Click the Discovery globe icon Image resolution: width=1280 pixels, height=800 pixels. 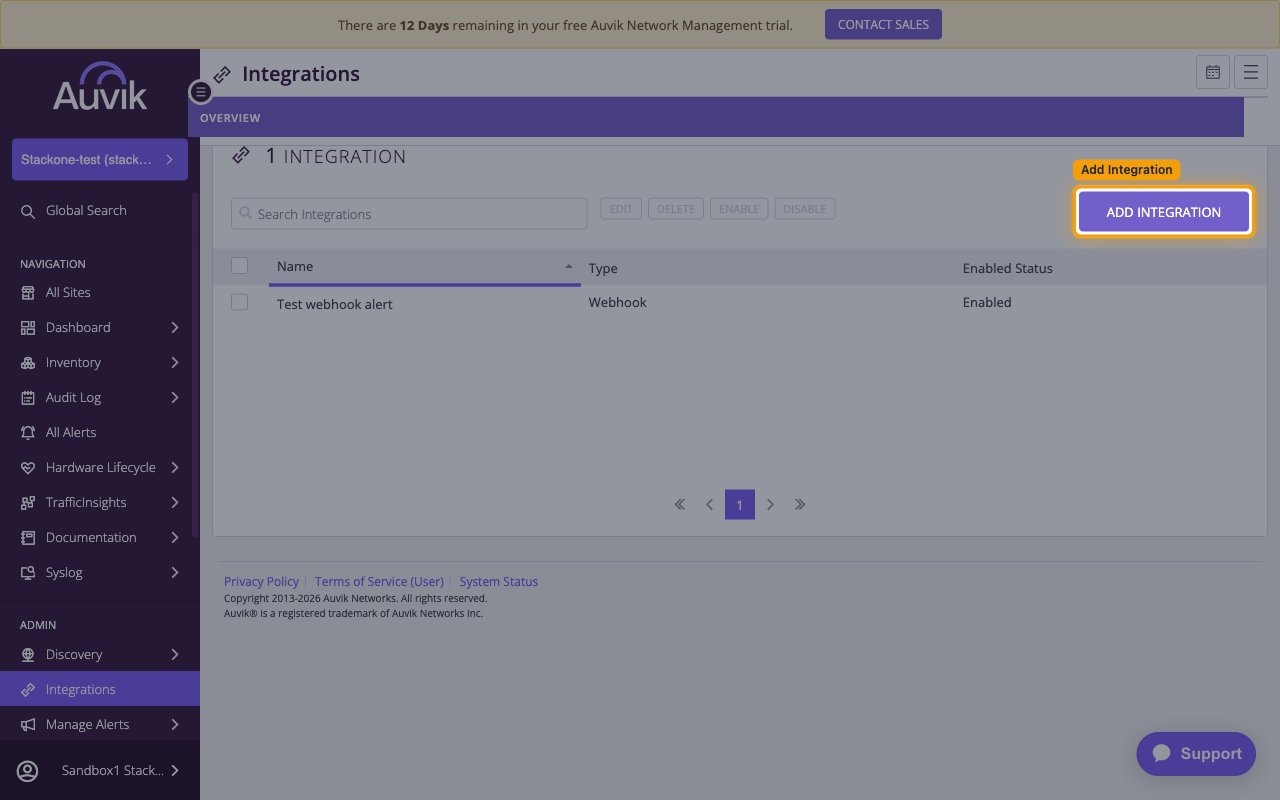[28, 655]
